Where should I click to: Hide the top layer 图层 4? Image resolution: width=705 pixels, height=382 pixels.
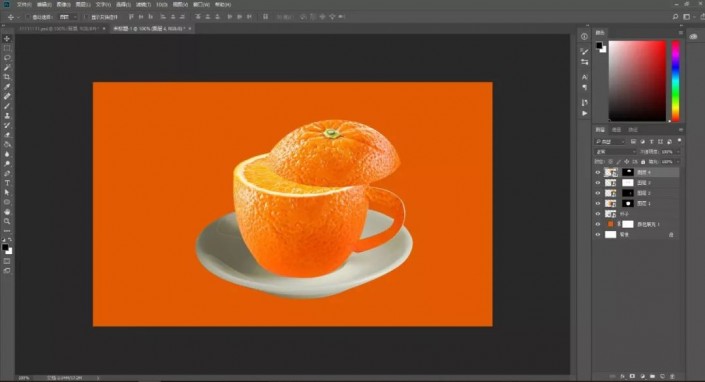598,172
